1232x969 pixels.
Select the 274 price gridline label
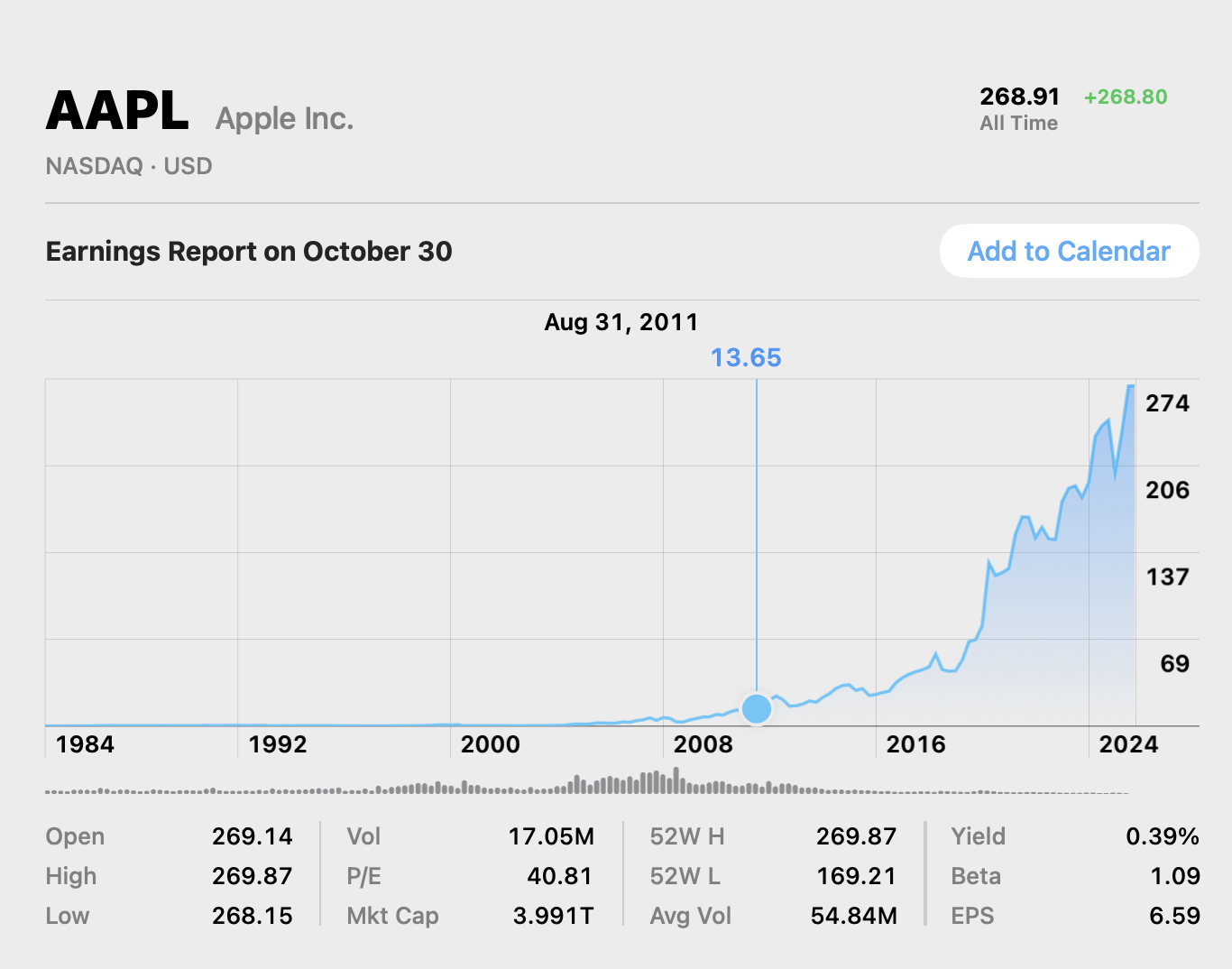point(1170,403)
